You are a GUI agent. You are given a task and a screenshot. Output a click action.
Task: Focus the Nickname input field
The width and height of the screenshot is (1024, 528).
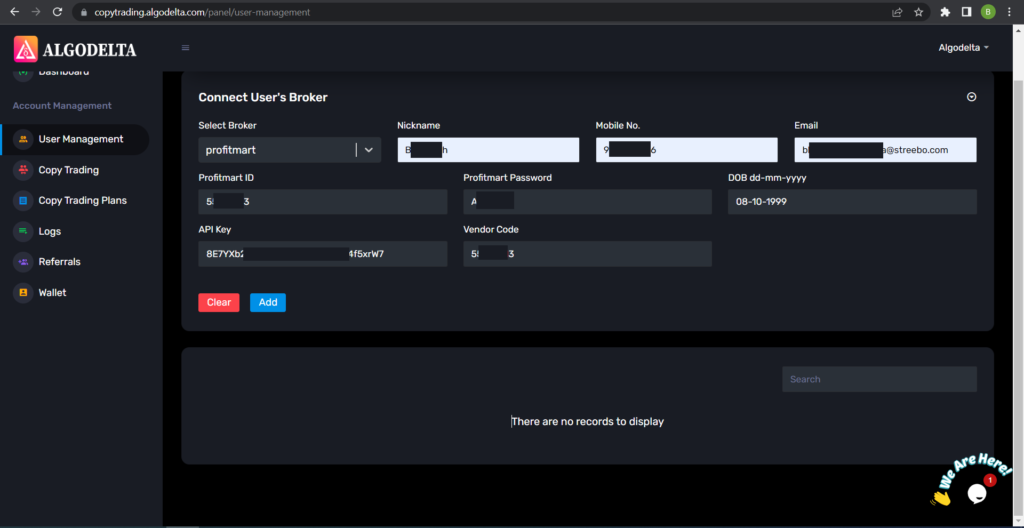point(488,150)
